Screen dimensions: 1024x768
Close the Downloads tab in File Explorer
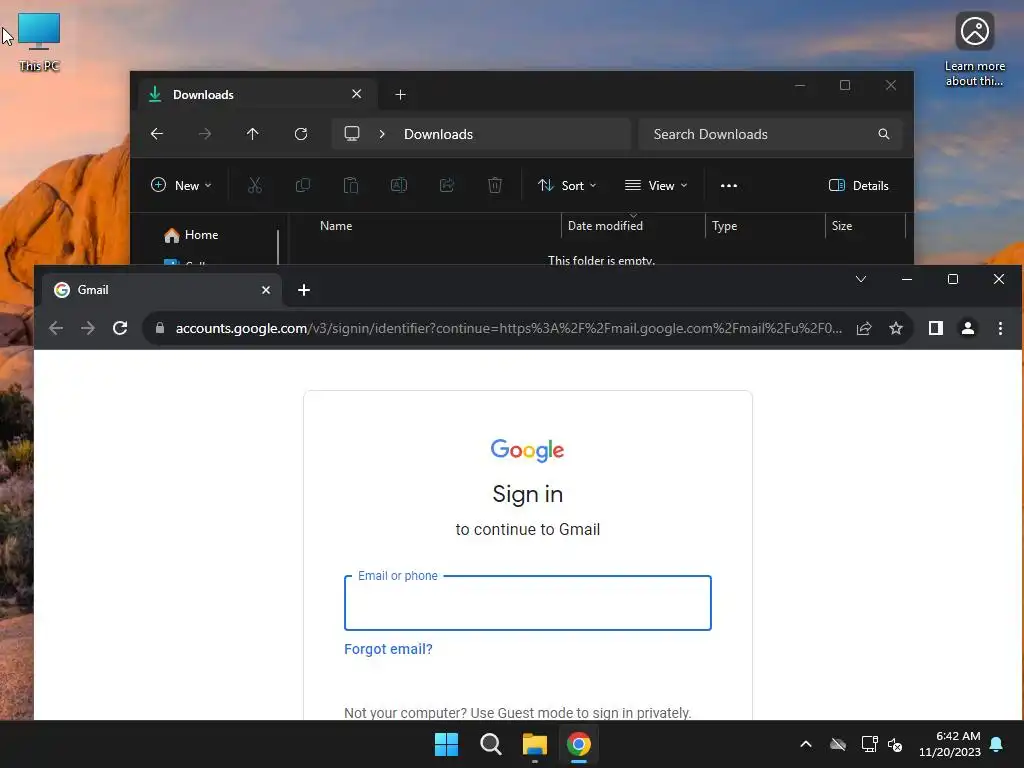pos(357,94)
